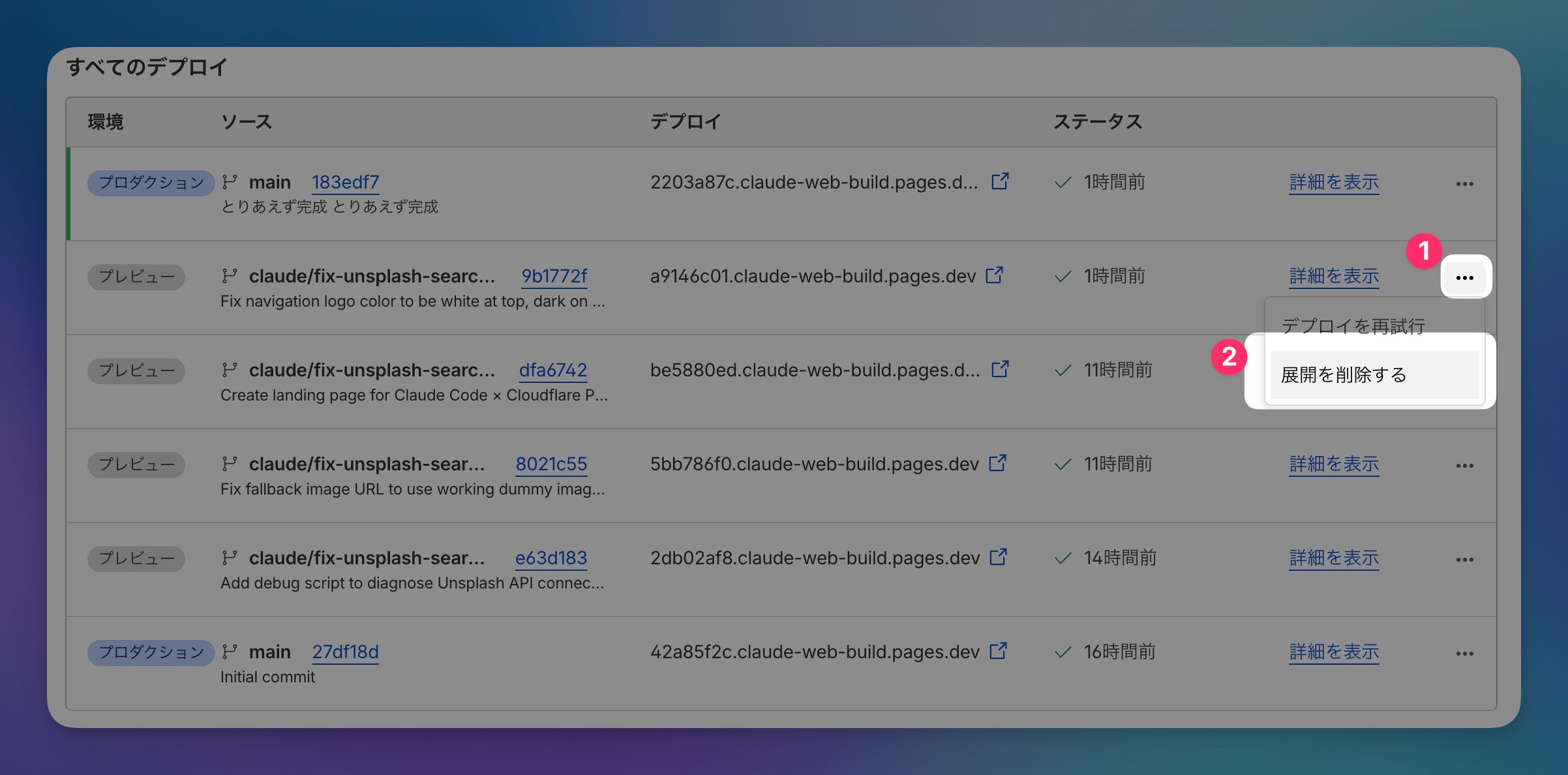Click 詳細を表示 for main 183edf7 deployment
The height and width of the screenshot is (775, 1568).
click(x=1334, y=182)
